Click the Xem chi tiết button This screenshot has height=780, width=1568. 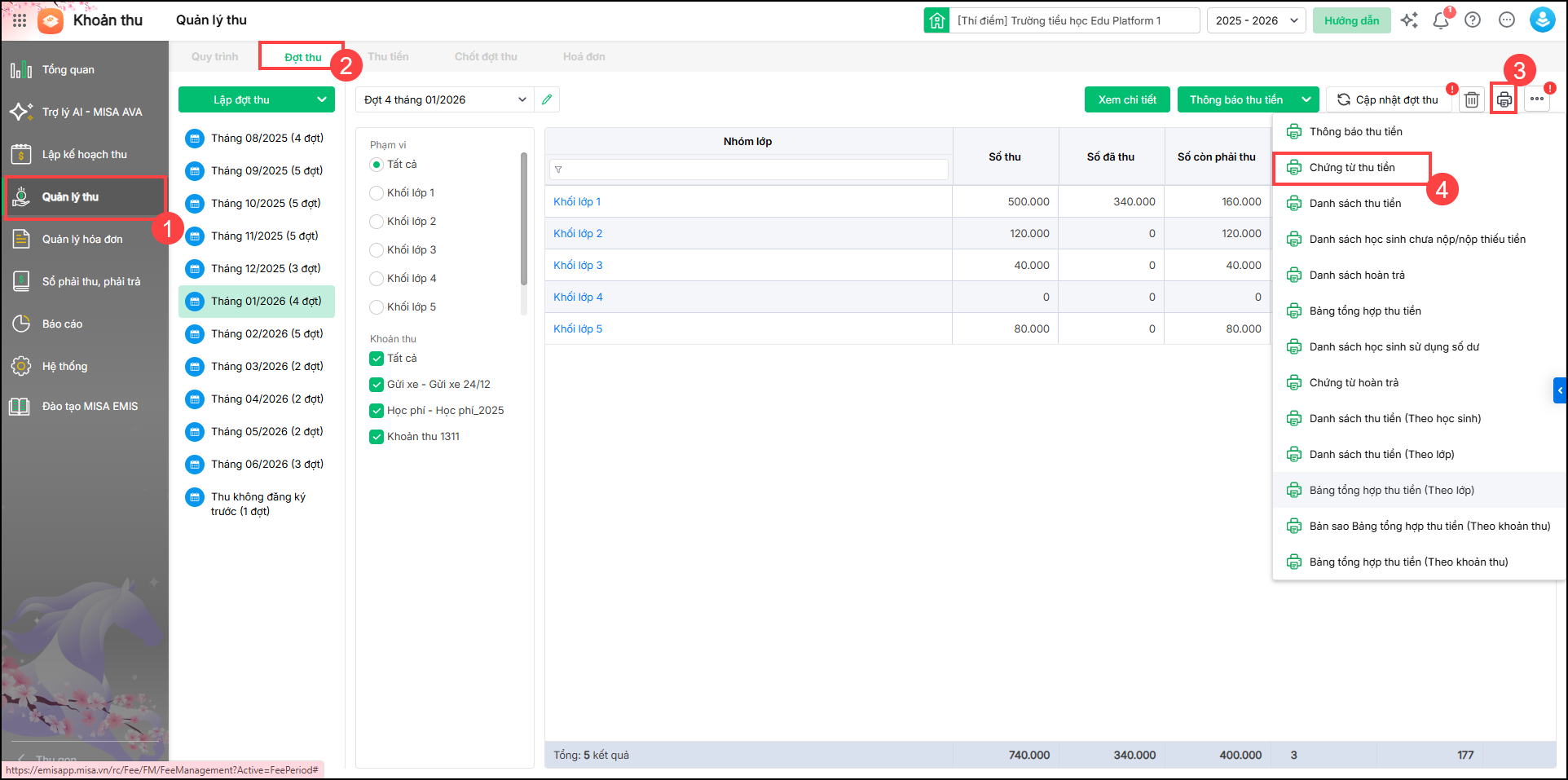point(1127,99)
